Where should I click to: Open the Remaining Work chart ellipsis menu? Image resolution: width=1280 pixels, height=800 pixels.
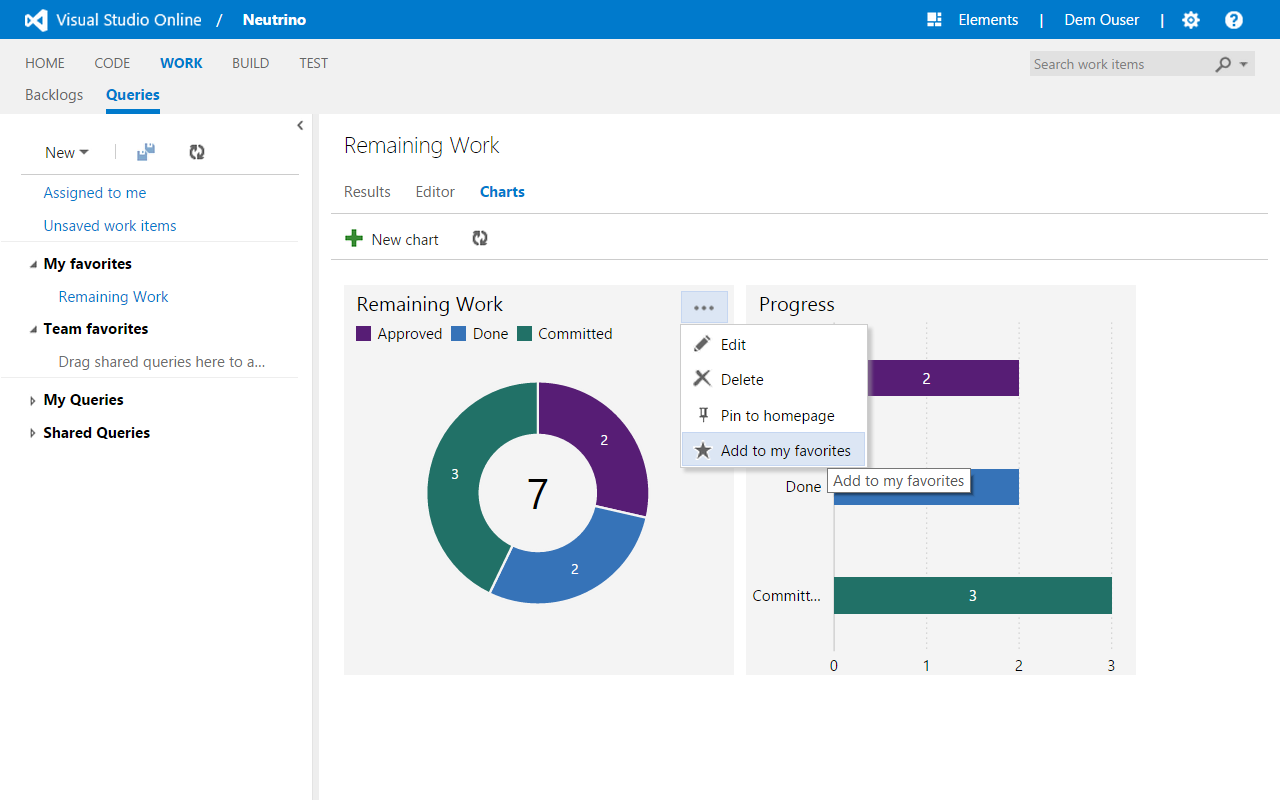pos(704,308)
